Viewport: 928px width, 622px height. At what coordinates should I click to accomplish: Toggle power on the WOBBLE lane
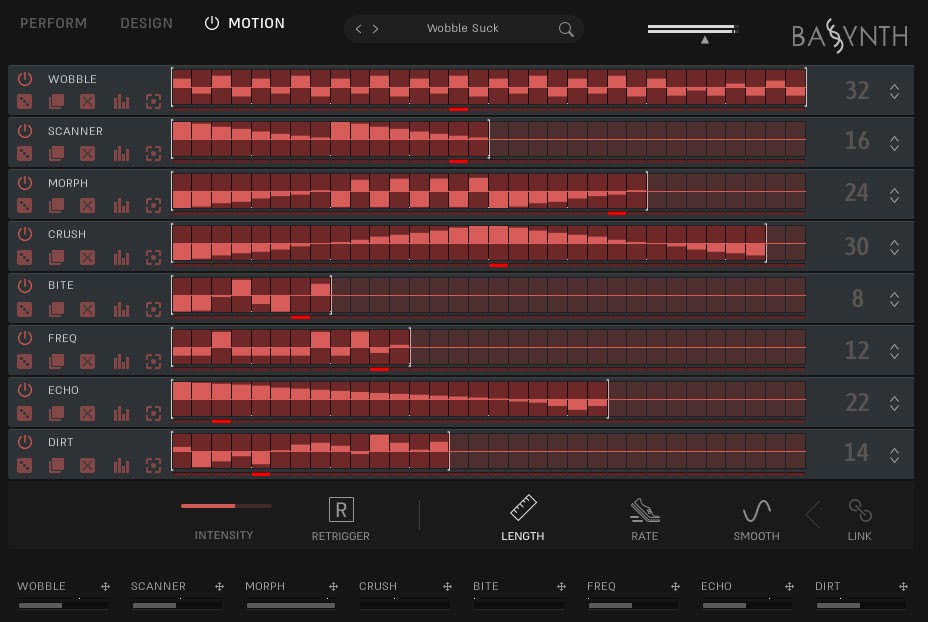24,78
